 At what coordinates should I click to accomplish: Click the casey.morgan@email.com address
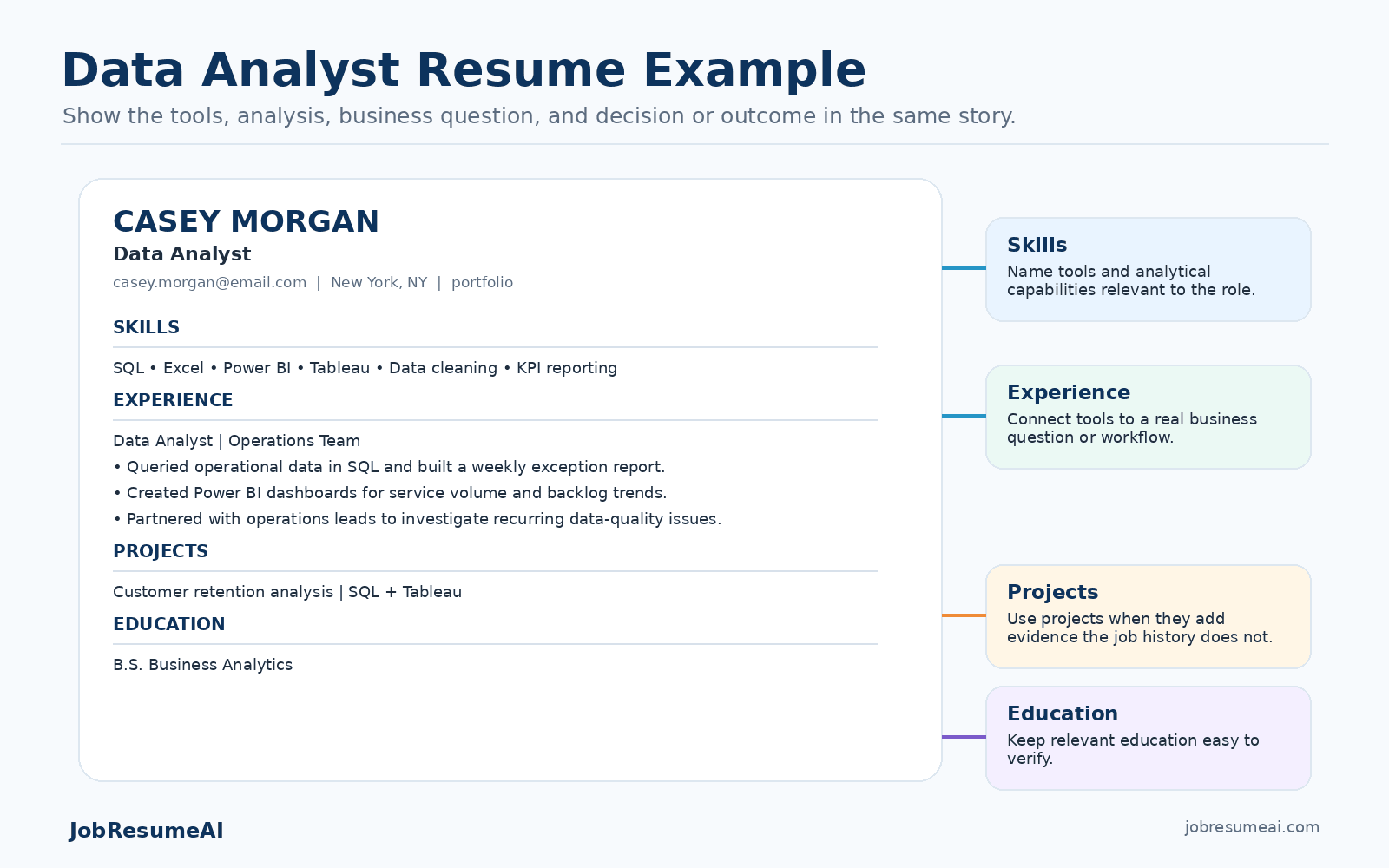point(209,282)
